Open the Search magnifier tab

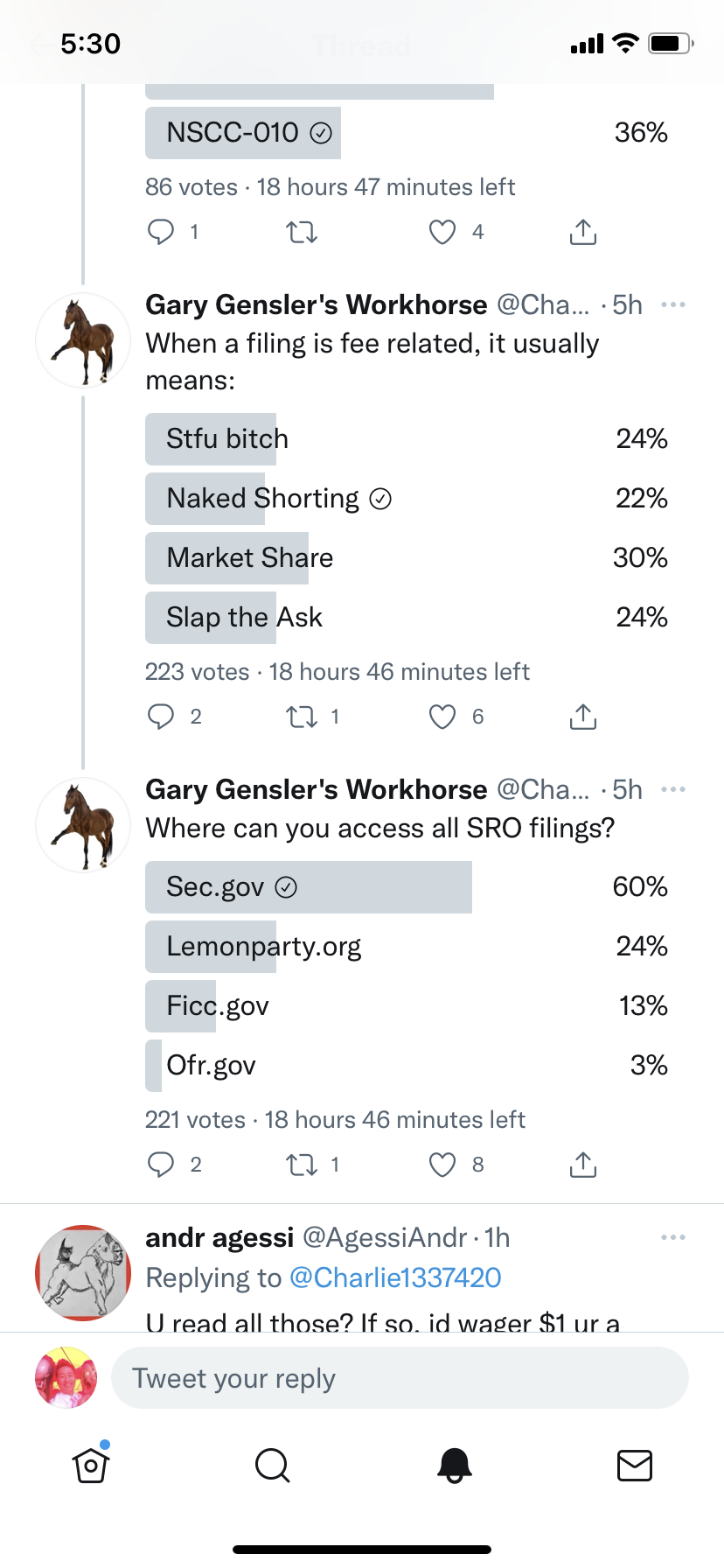tap(272, 1465)
